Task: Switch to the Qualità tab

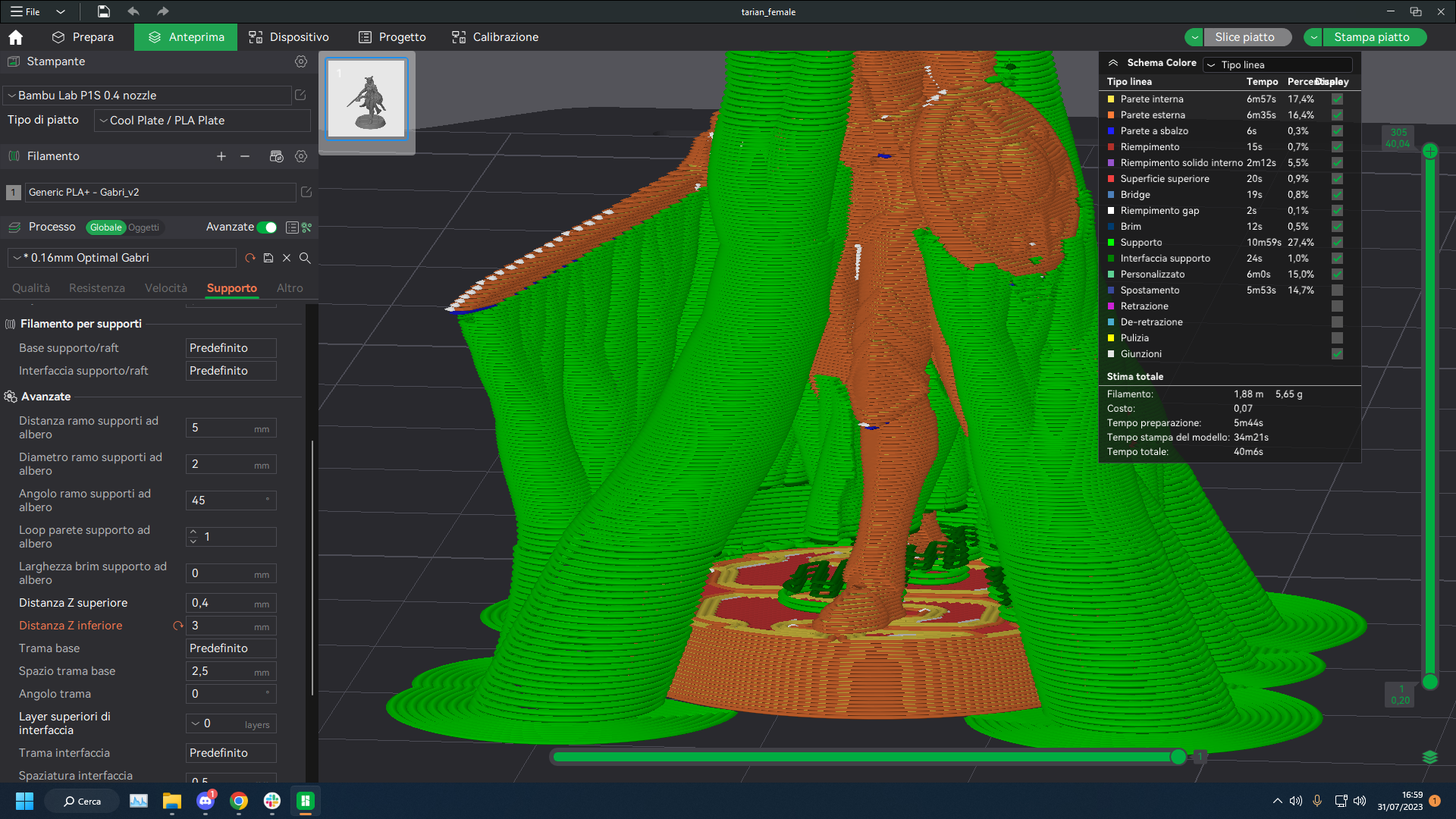Action: [x=30, y=288]
